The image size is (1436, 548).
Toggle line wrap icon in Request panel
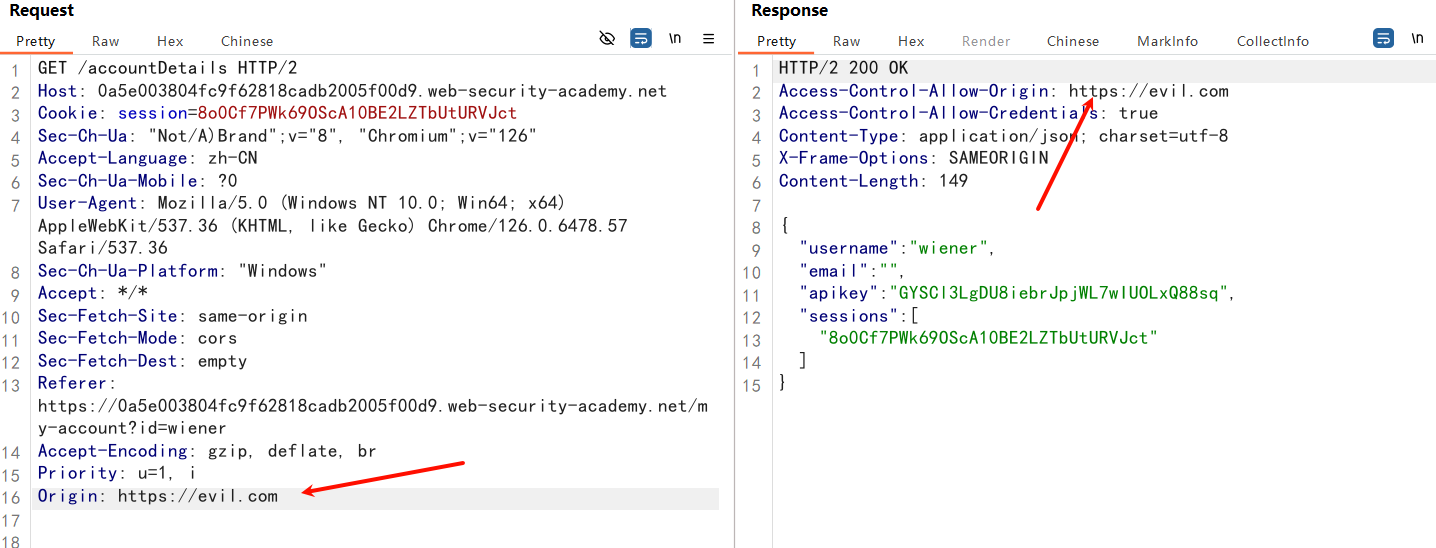click(x=641, y=39)
